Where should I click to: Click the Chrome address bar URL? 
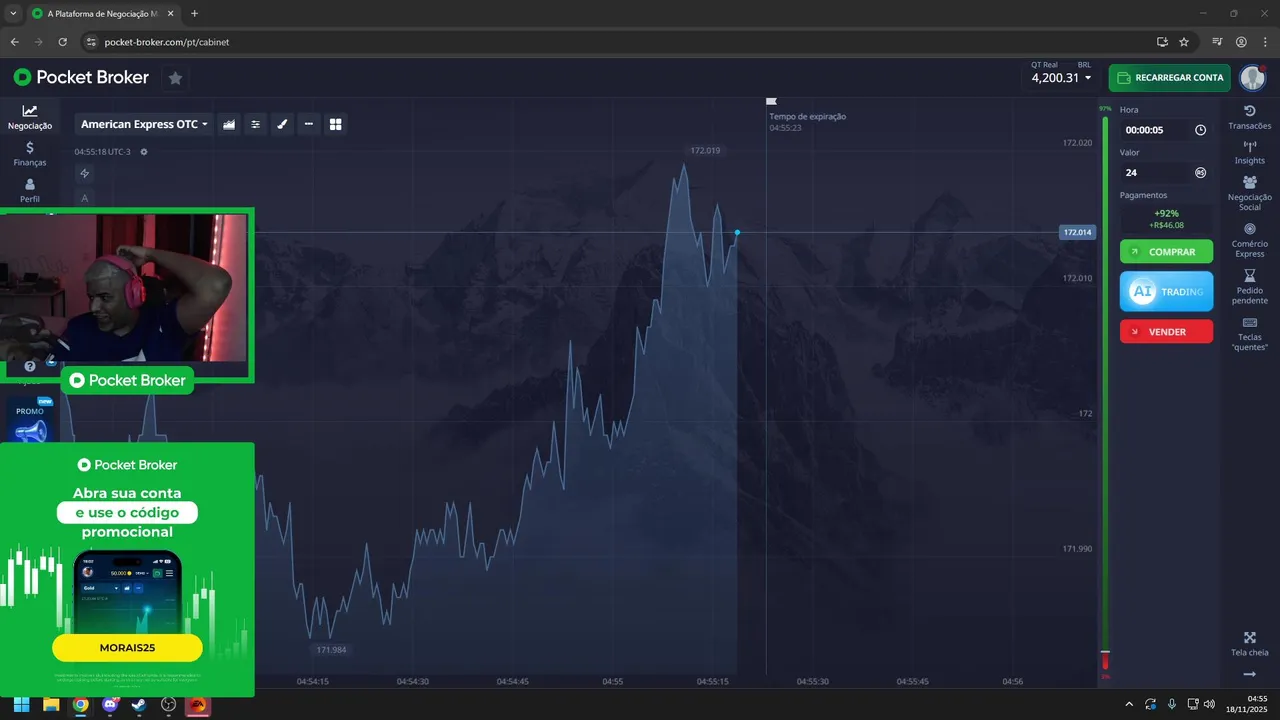167,42
